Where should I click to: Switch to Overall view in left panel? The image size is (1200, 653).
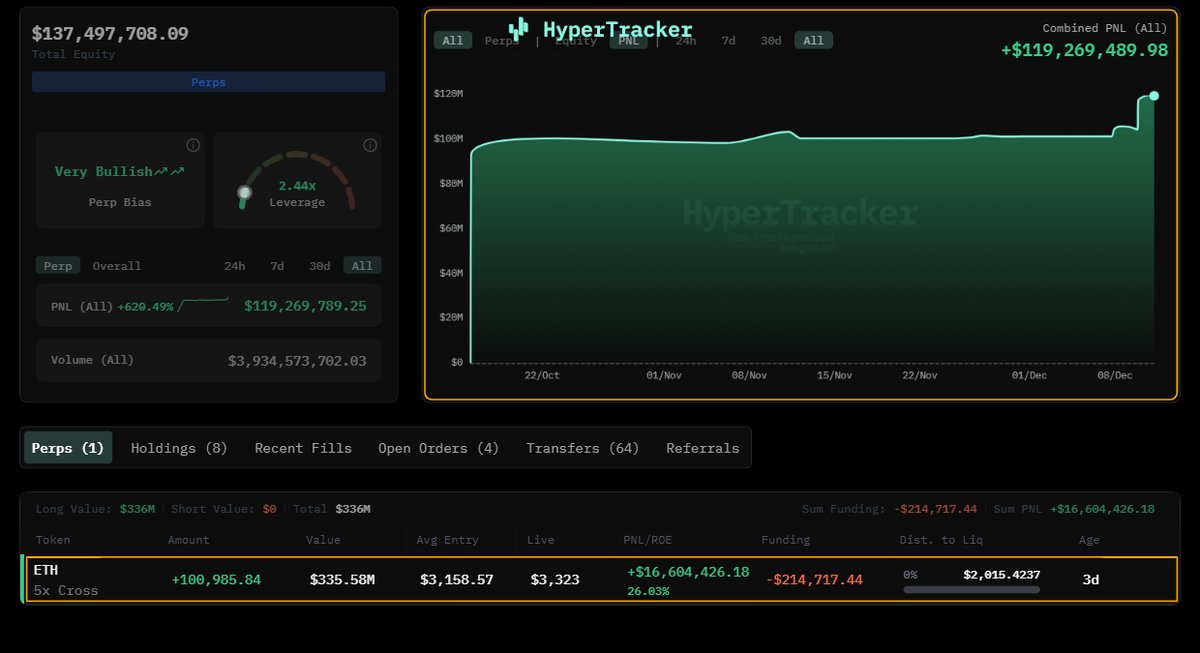[x=117, y=266]
